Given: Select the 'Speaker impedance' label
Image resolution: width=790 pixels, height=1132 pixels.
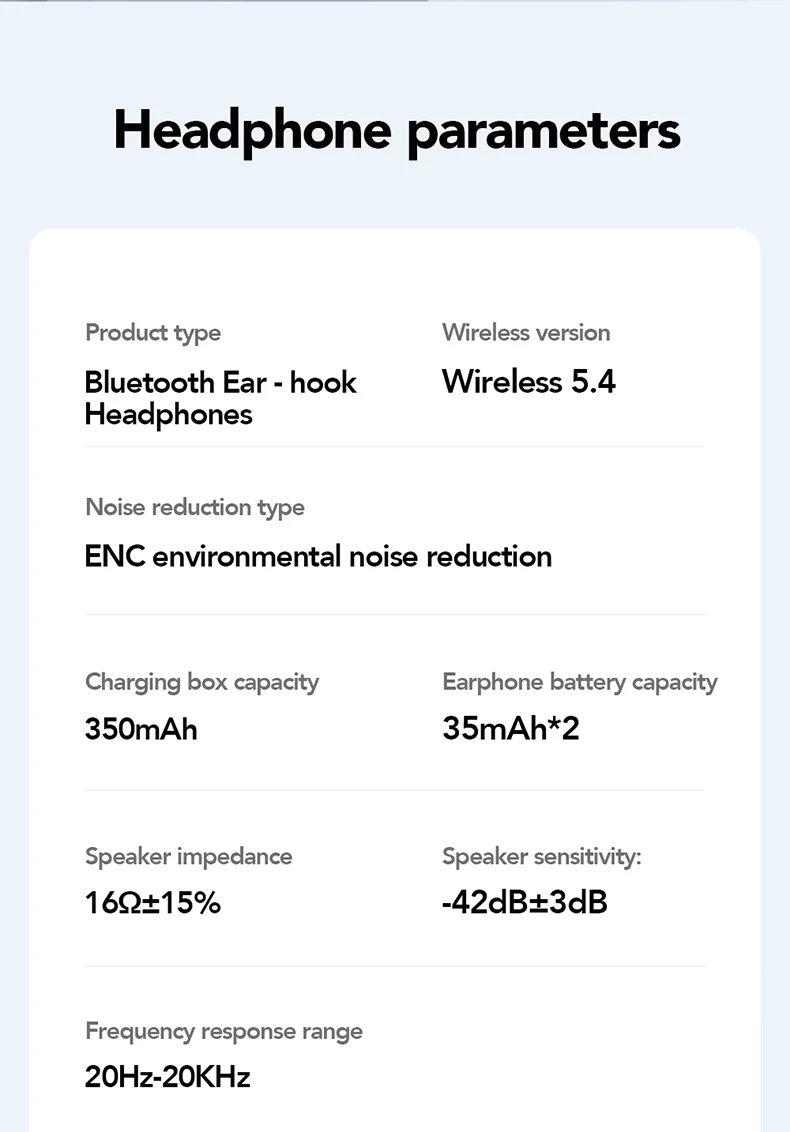Looking at the screenshot, I should (x=189, y=857).
